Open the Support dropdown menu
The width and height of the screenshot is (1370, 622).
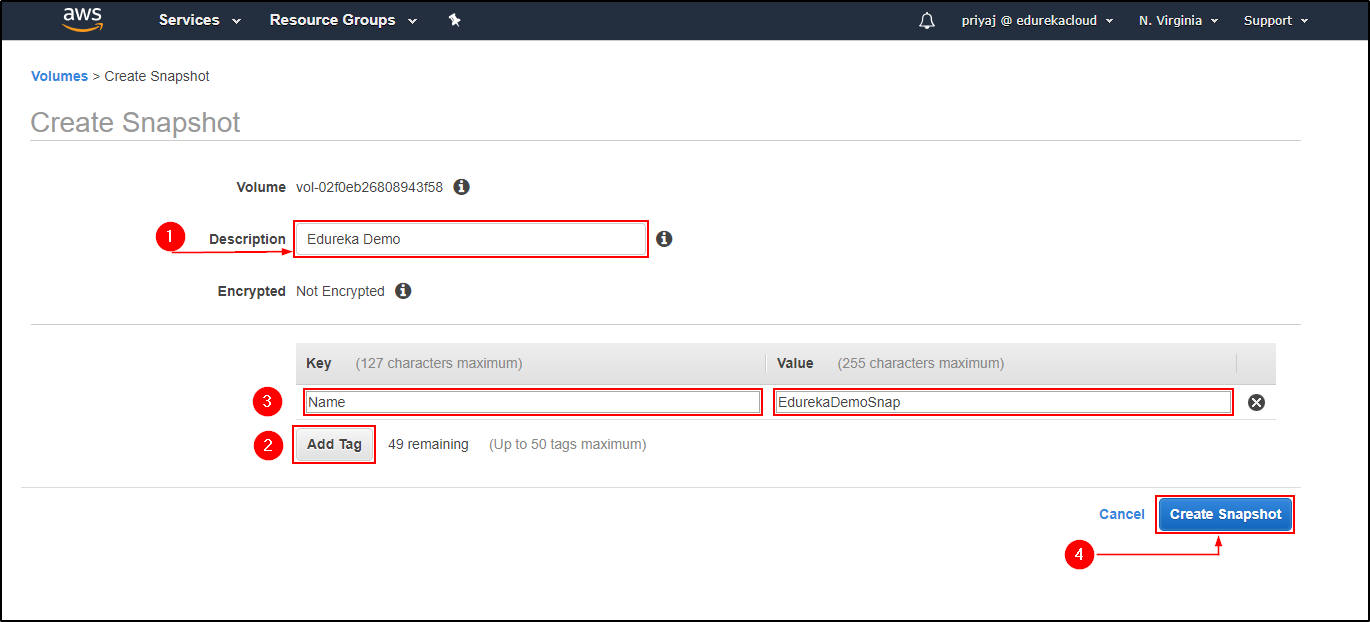1276,20
